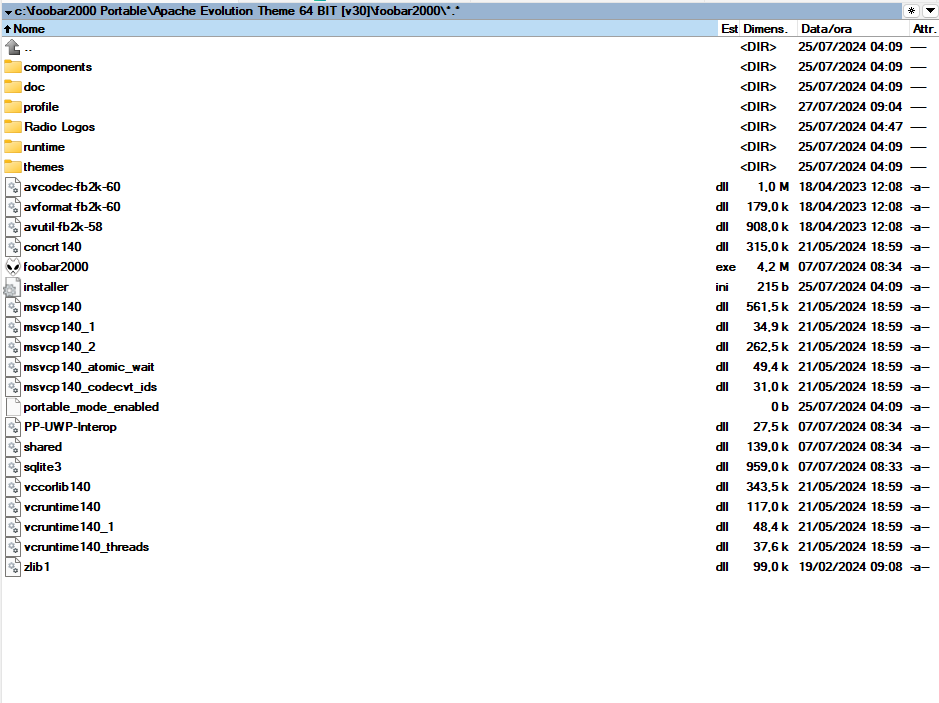Viewport: 939px width, 703px height.
Task: Select the components folder icon
Action: [x=13, y=66]
